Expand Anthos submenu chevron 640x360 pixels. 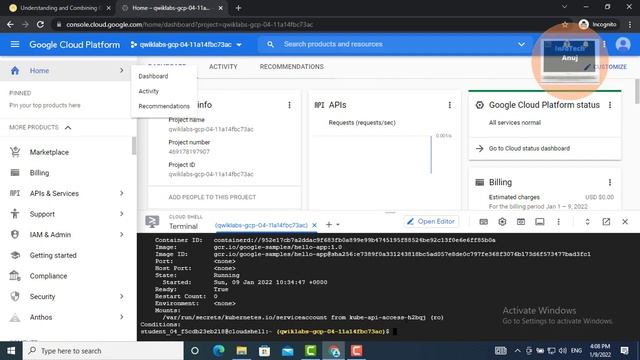point(121,317)
